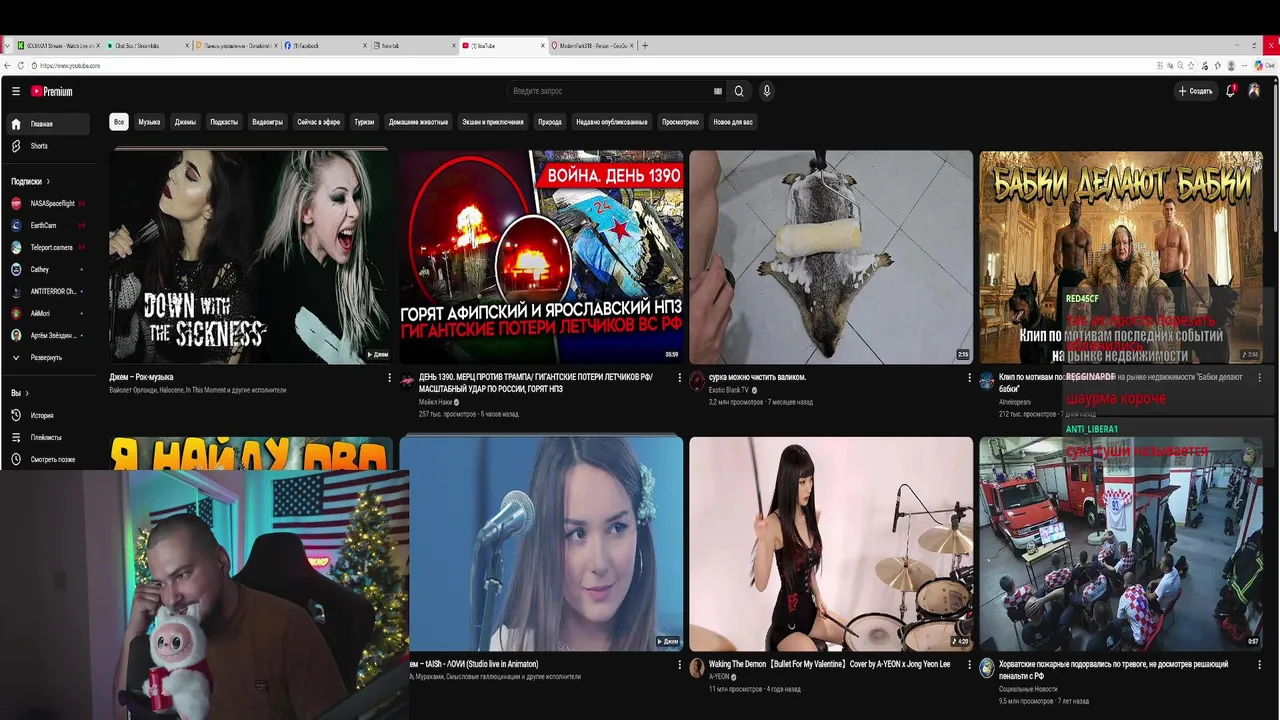Select the Музыка filter chip
The width and height of the screenshot is (1280, 720).
tap(149, 122)
